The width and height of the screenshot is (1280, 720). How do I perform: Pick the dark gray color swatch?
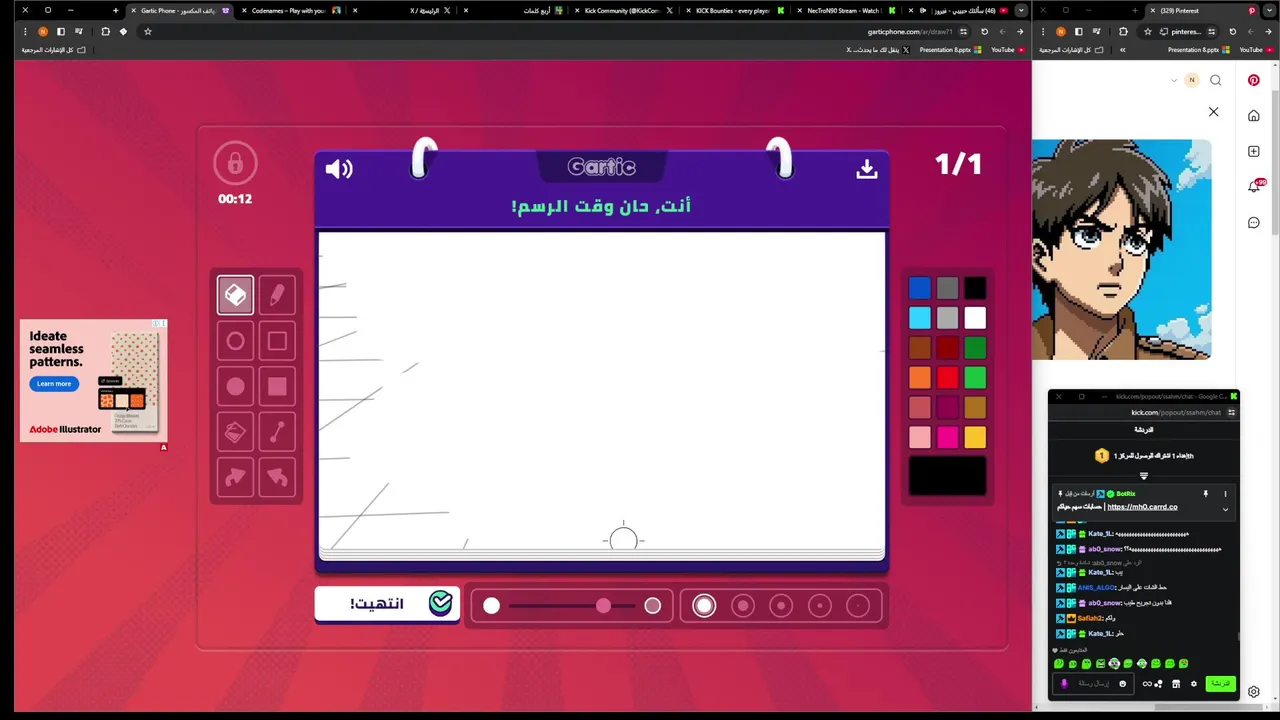pos(948,289)
